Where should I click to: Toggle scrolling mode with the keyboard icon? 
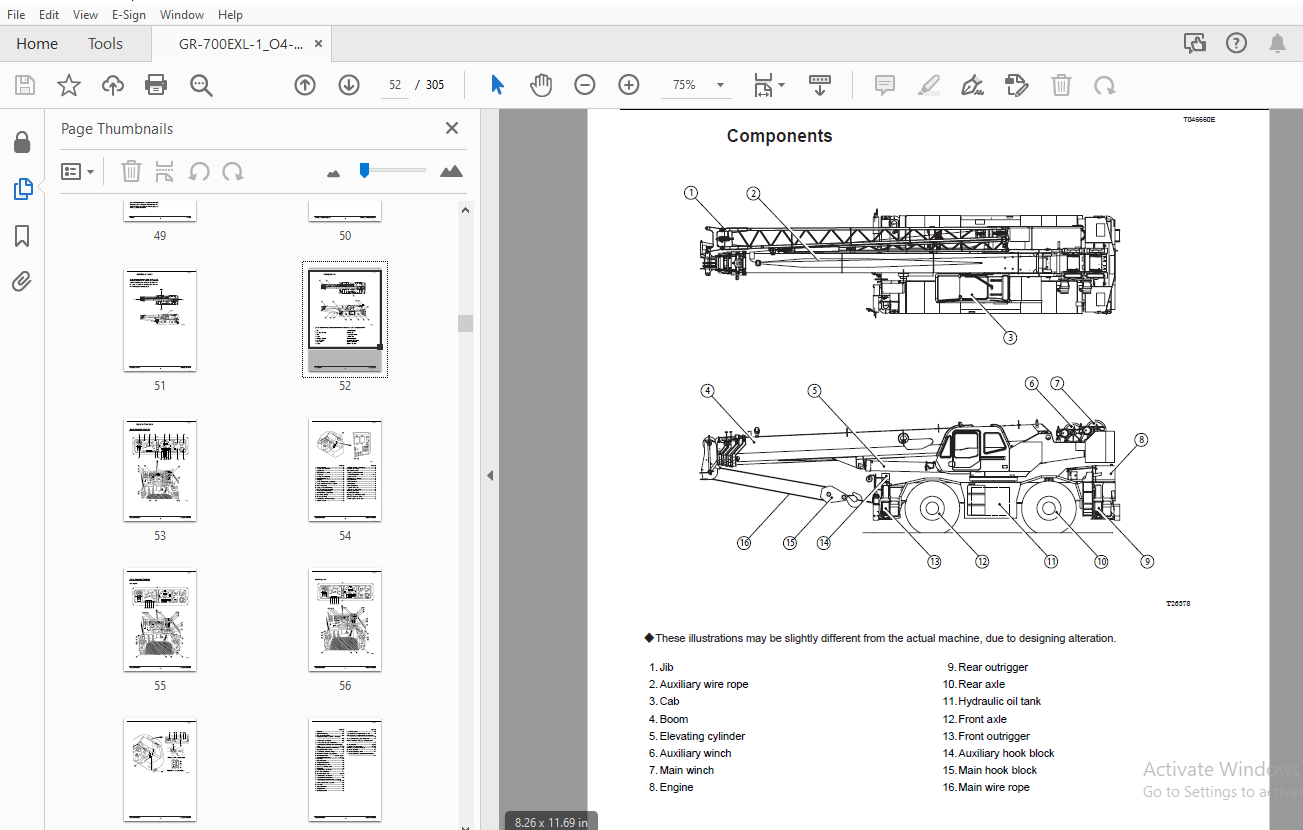pyautogui.click(x=820, y=85)
